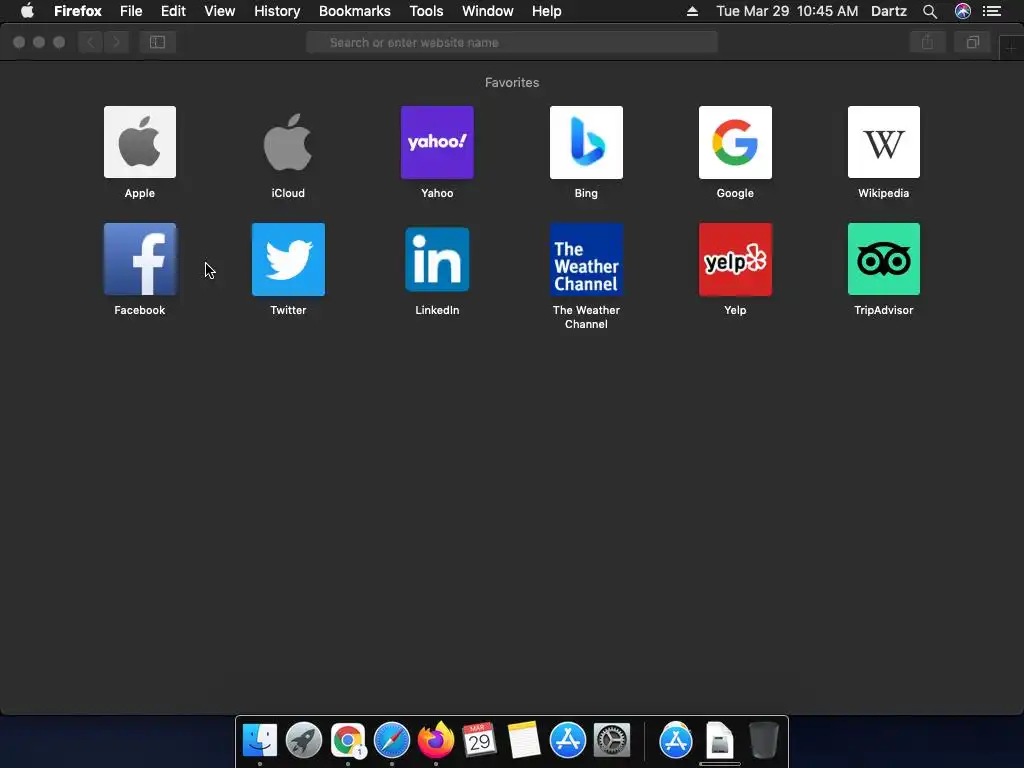This screenshot has width=1024, height=768.
Task: Open the Yahoo favorite tile
Action: [x=437, y=142]
